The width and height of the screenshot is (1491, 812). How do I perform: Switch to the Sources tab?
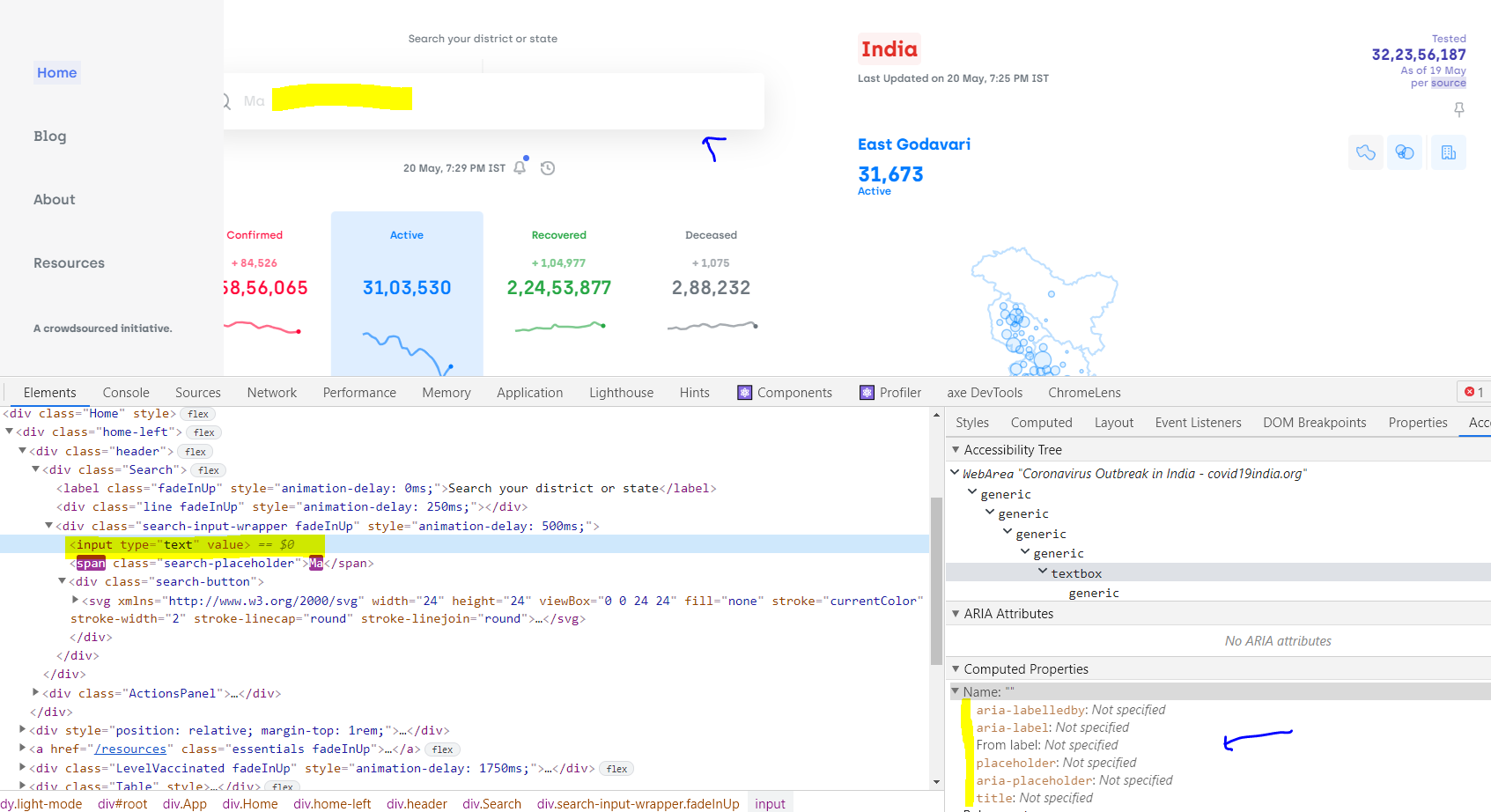pos(198,393)
